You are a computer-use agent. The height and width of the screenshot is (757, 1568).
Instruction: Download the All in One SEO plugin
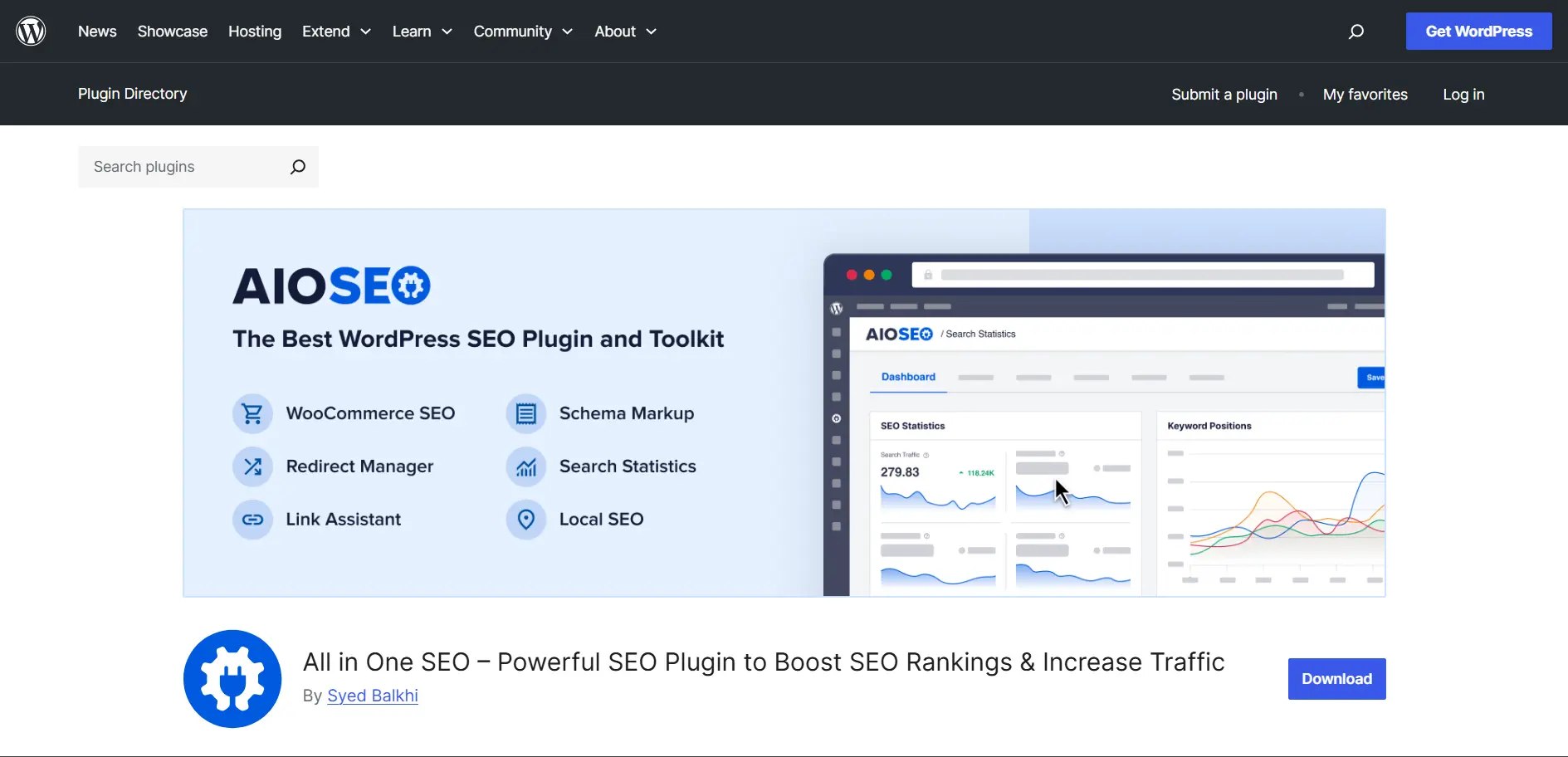click(1336, 679)
